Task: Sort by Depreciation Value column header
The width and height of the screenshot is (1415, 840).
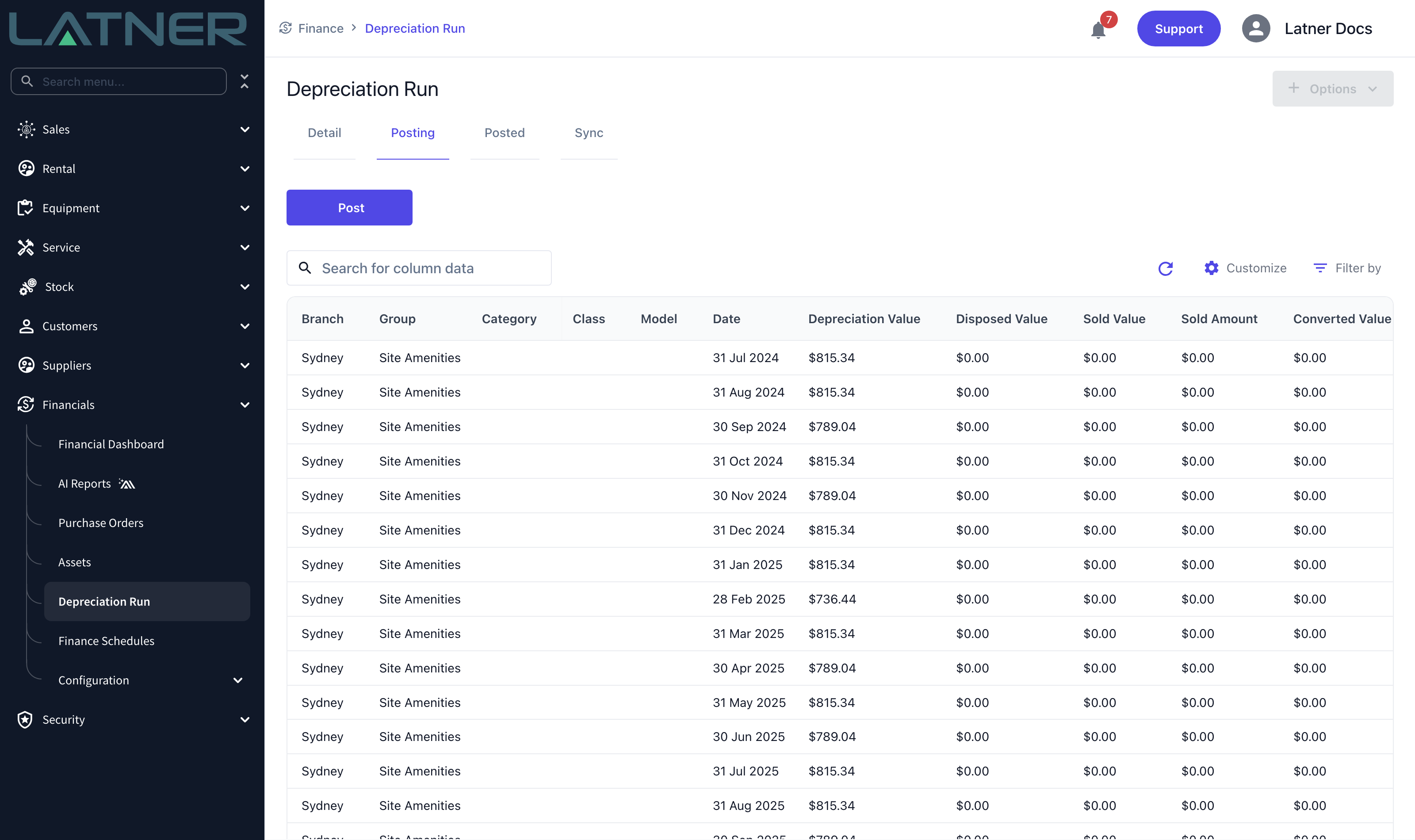Action: click(864, 319)
